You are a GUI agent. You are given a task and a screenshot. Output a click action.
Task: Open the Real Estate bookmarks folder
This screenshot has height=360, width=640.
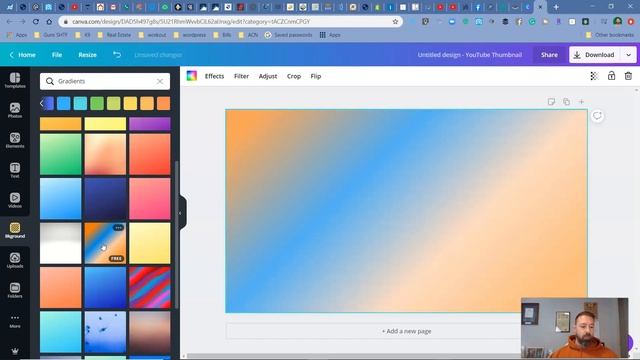pyautogui.click(x=114, y=35)
